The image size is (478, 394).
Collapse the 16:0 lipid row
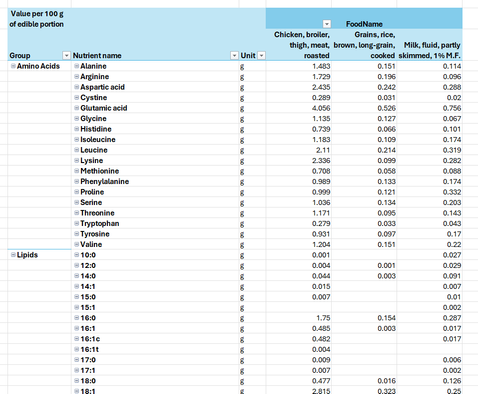(77, 318)
